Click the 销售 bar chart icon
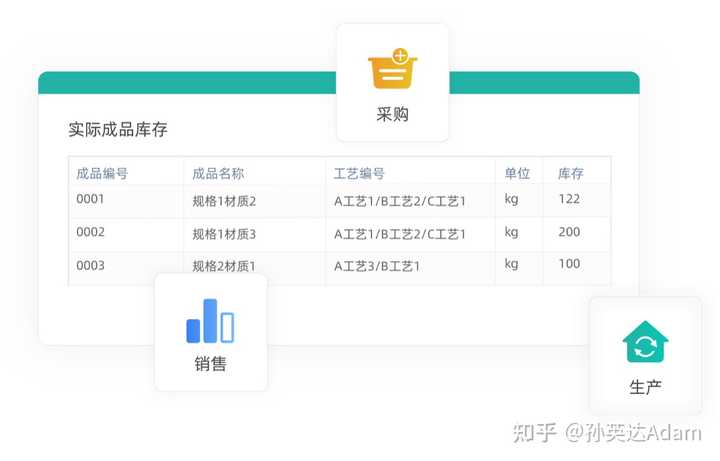The width and height of the screenshot is (720, 461). click(x=210, y=321)
